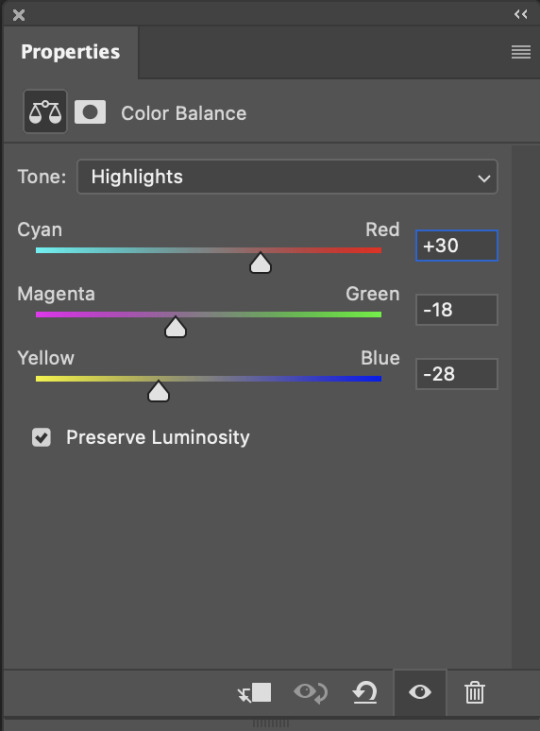Close the Properties panel with X
Viewport: 540px width, 731px height.
tap(19, 15)
